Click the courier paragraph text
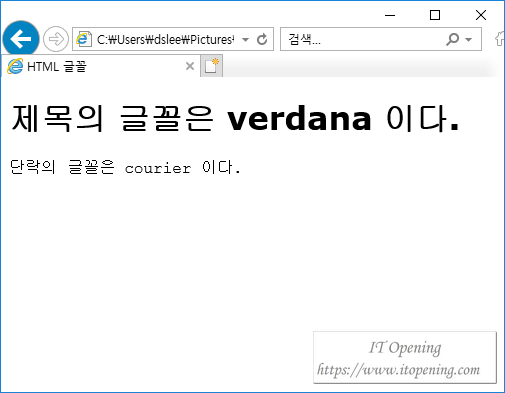 point(125,167)
